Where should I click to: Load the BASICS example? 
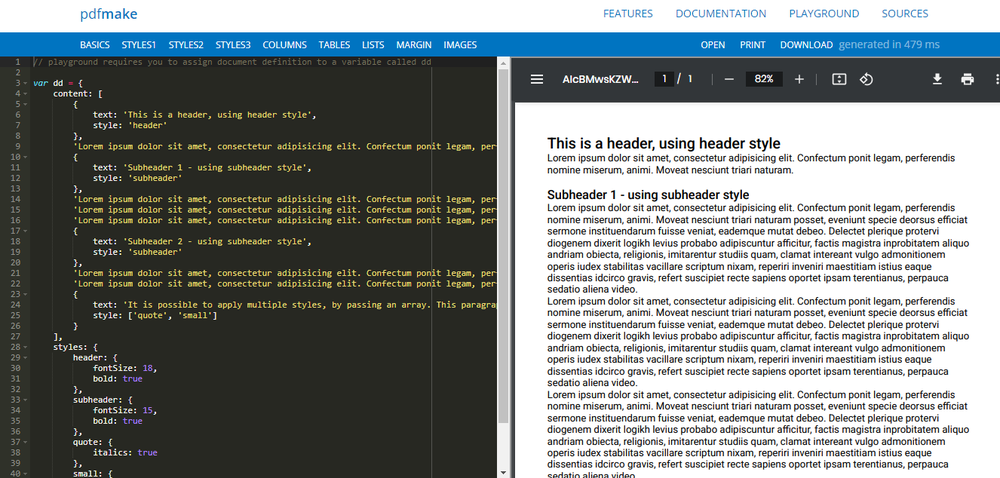[94, 45]
